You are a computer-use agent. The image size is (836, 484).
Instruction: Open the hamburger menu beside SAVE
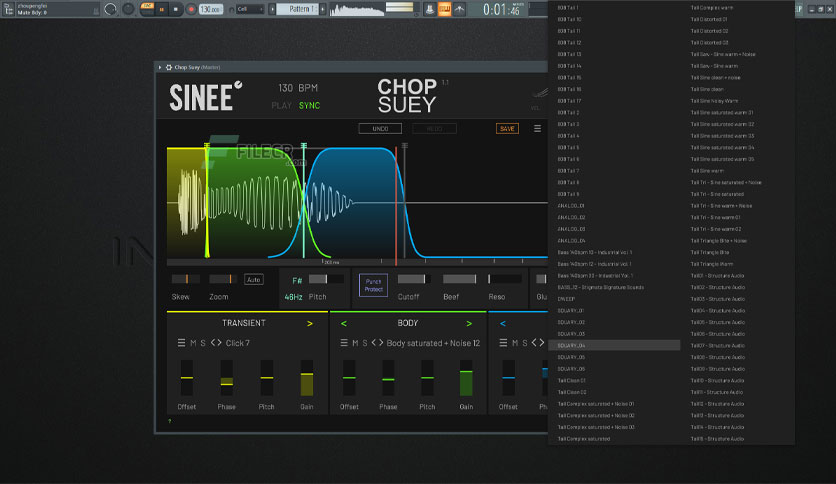[x=537, y=128]
